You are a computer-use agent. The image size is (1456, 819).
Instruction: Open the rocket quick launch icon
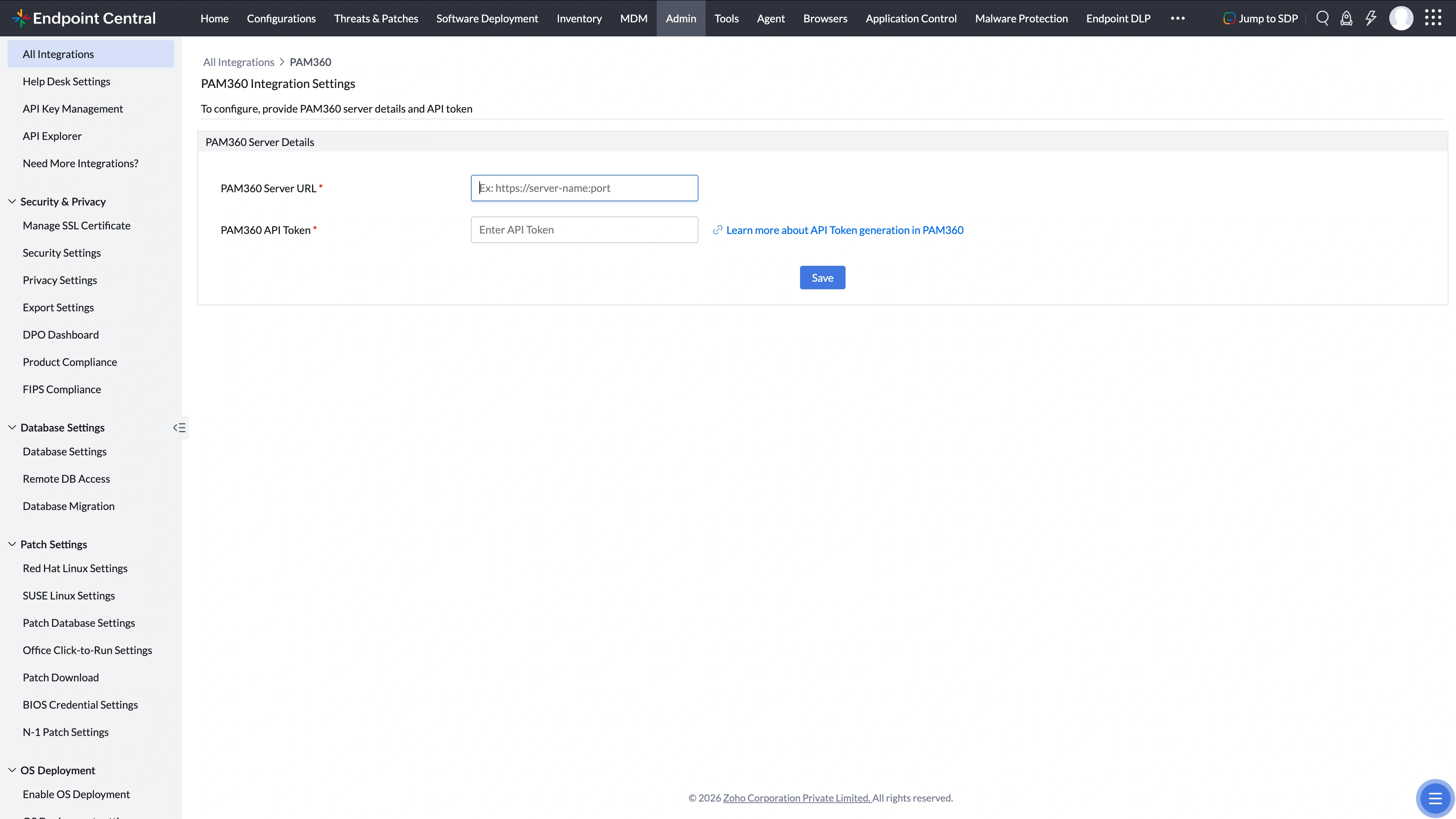coord(1346,18)
